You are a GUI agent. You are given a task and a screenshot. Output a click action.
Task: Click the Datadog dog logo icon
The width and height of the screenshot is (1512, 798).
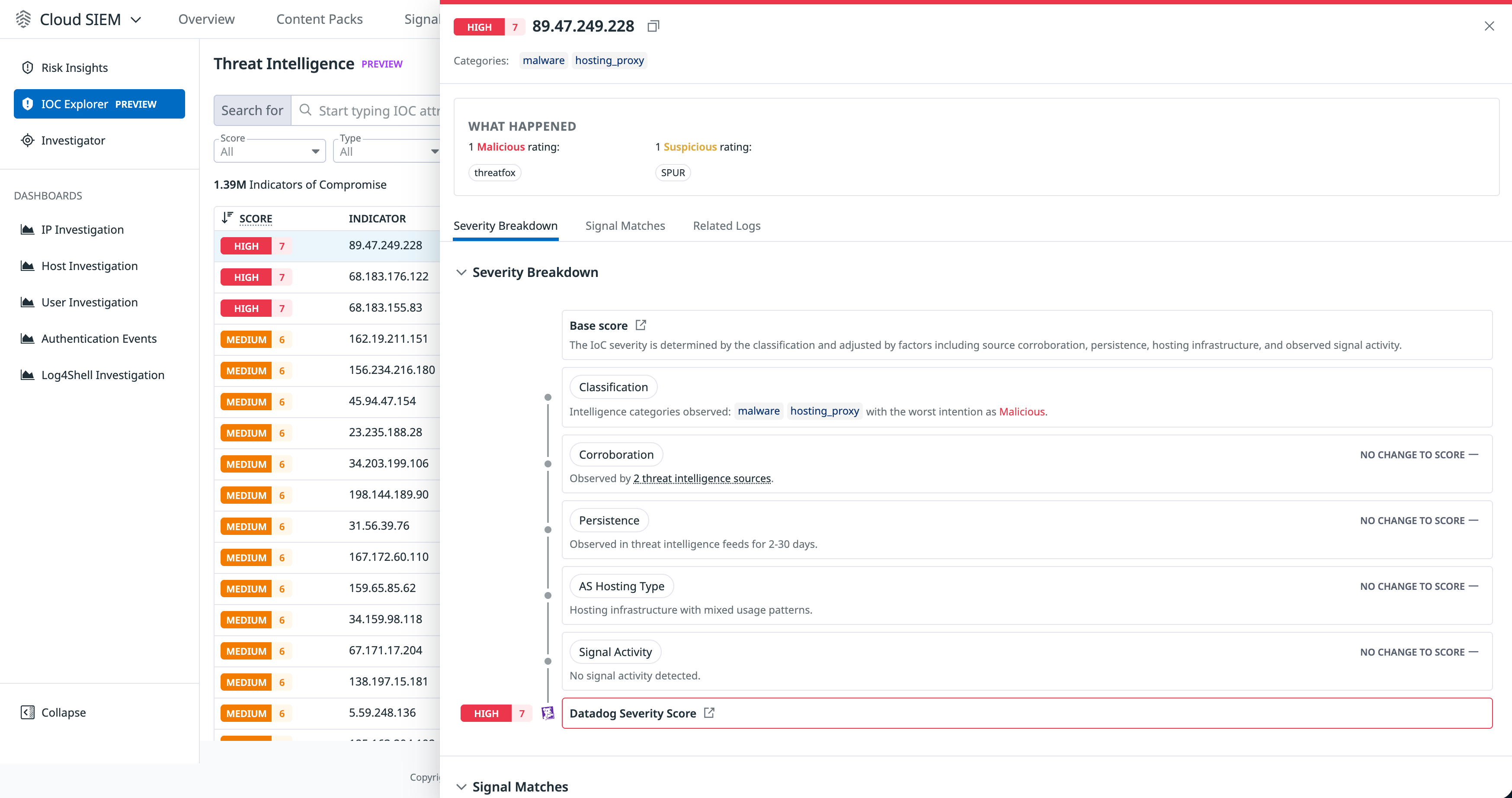(x=547, y=713)
